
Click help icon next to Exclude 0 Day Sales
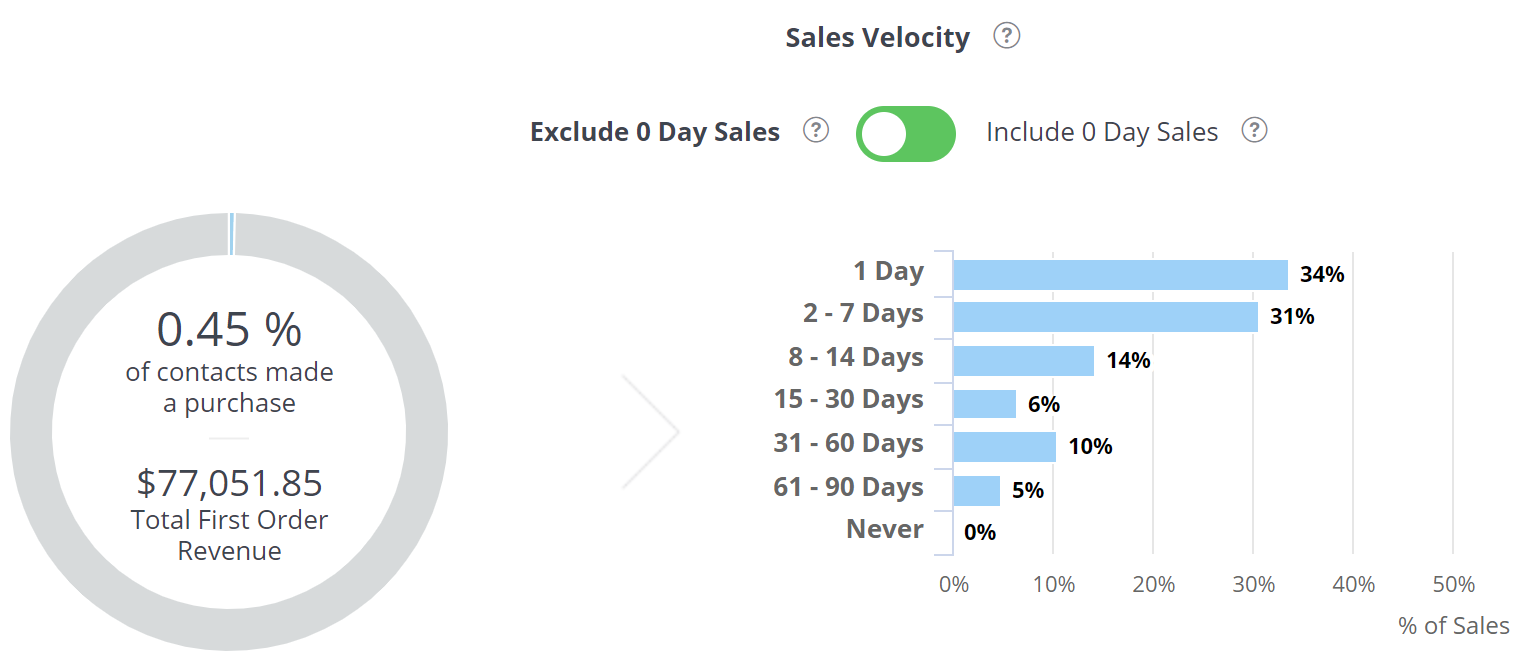point(816,130)
